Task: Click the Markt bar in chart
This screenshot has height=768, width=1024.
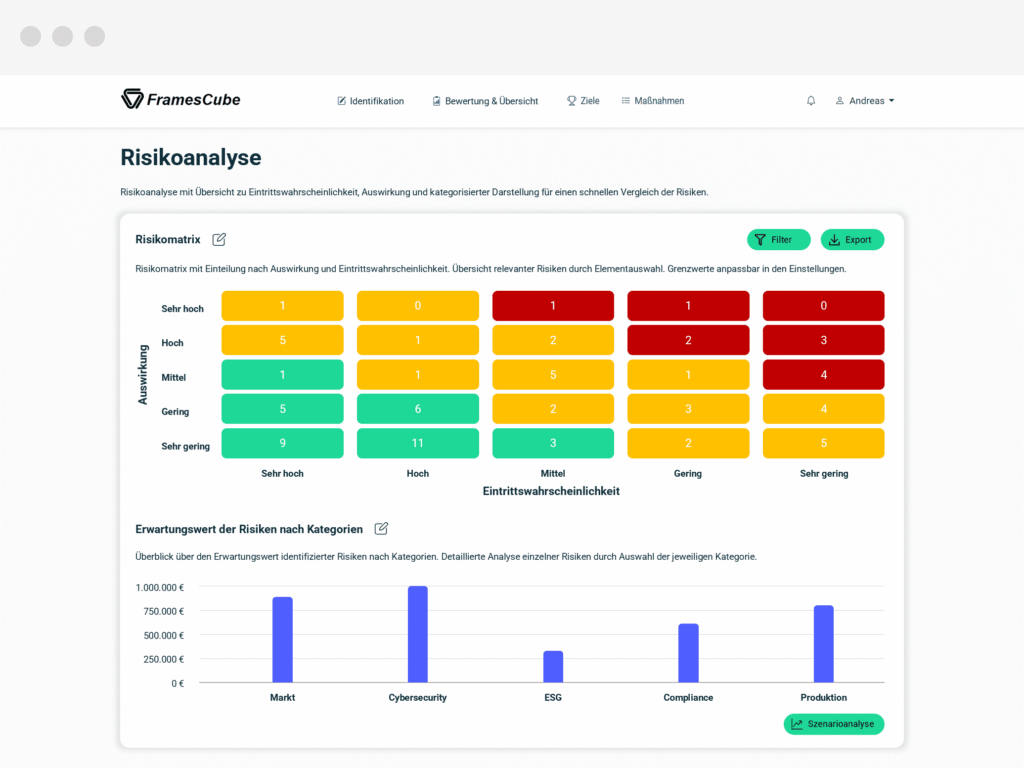Action: tap(282, 640)
